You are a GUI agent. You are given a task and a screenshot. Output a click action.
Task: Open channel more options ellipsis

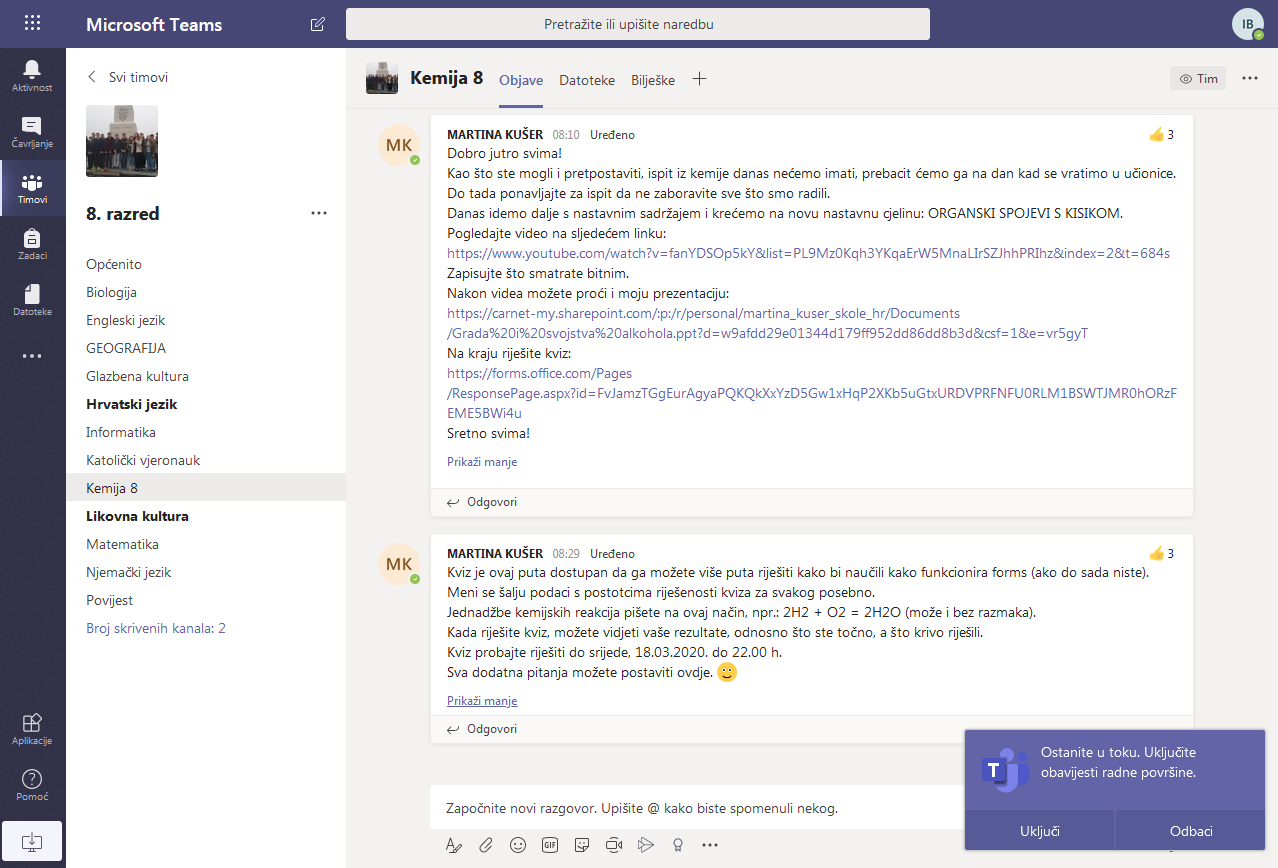tap(1250, 78)
